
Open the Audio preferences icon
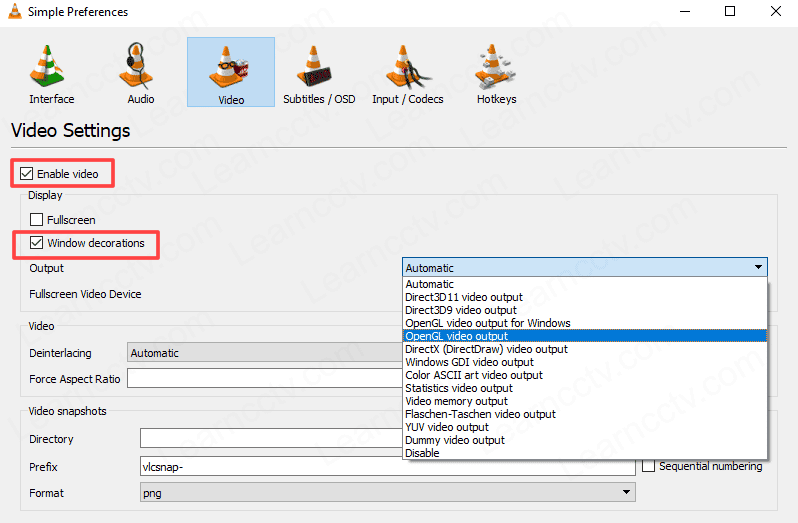[140, 72]
